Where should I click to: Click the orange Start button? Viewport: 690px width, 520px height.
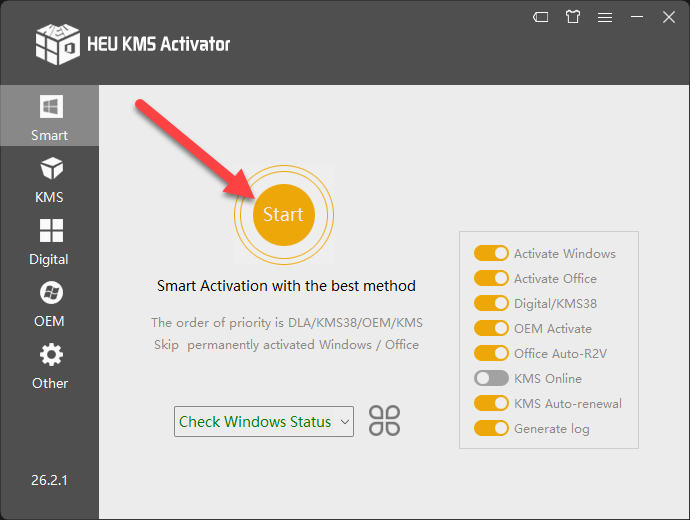(x=284, y=215)
